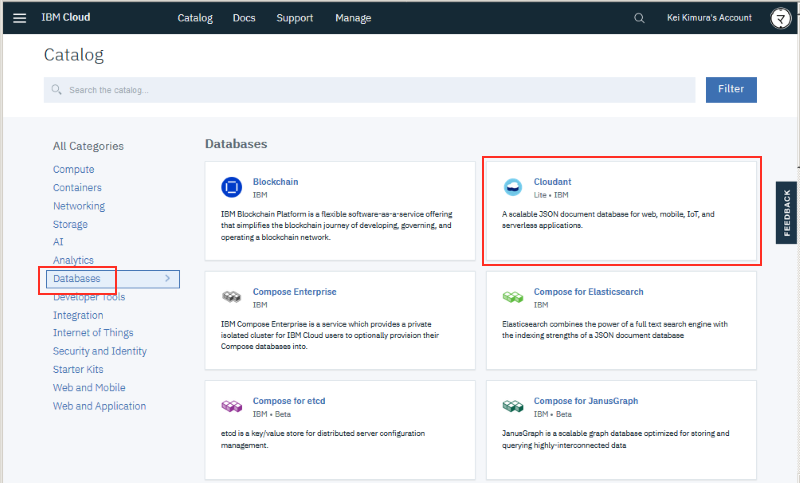Click the Search the catalog field
800x483 pixels.
[x=370, y=90]
